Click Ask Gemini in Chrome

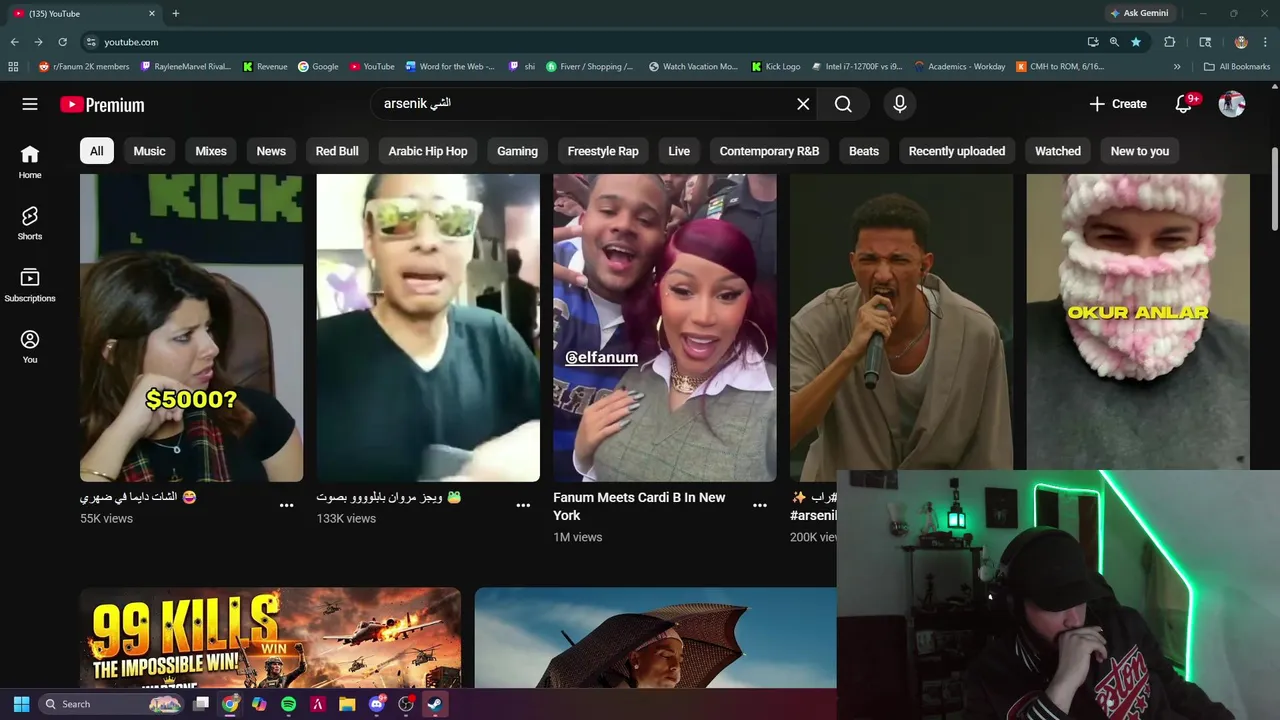tap(1139, 13)
